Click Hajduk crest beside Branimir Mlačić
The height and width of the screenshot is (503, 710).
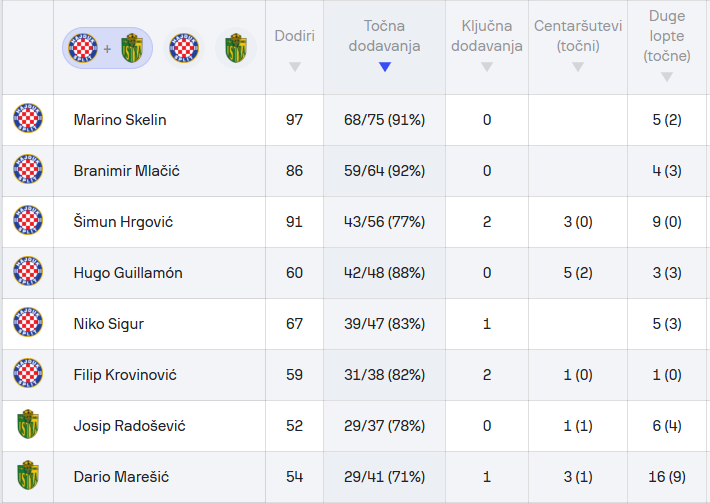click(27, 171)
